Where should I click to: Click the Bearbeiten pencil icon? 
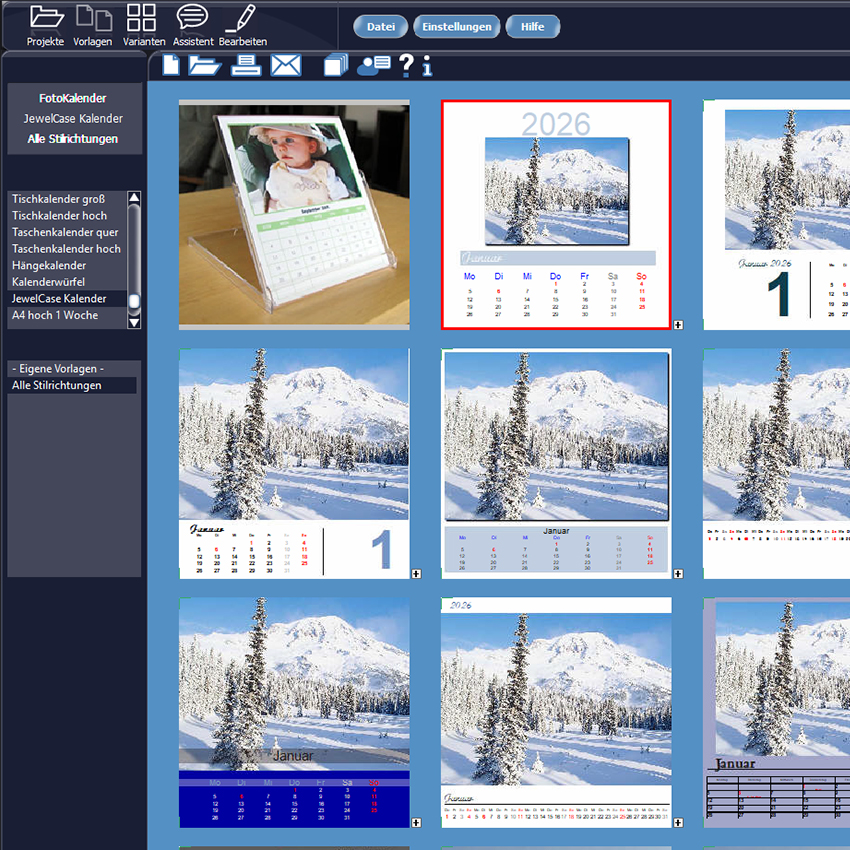click(x=242, y=24)
